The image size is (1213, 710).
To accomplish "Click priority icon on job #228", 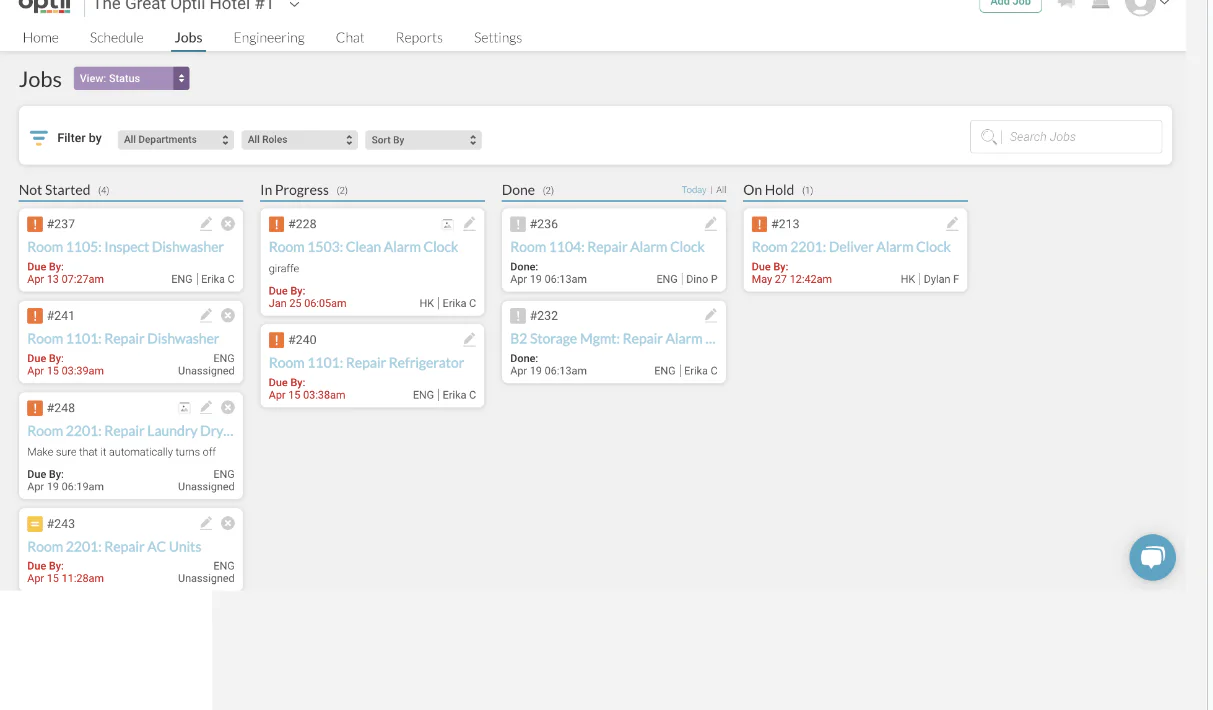I will [276, 224].
